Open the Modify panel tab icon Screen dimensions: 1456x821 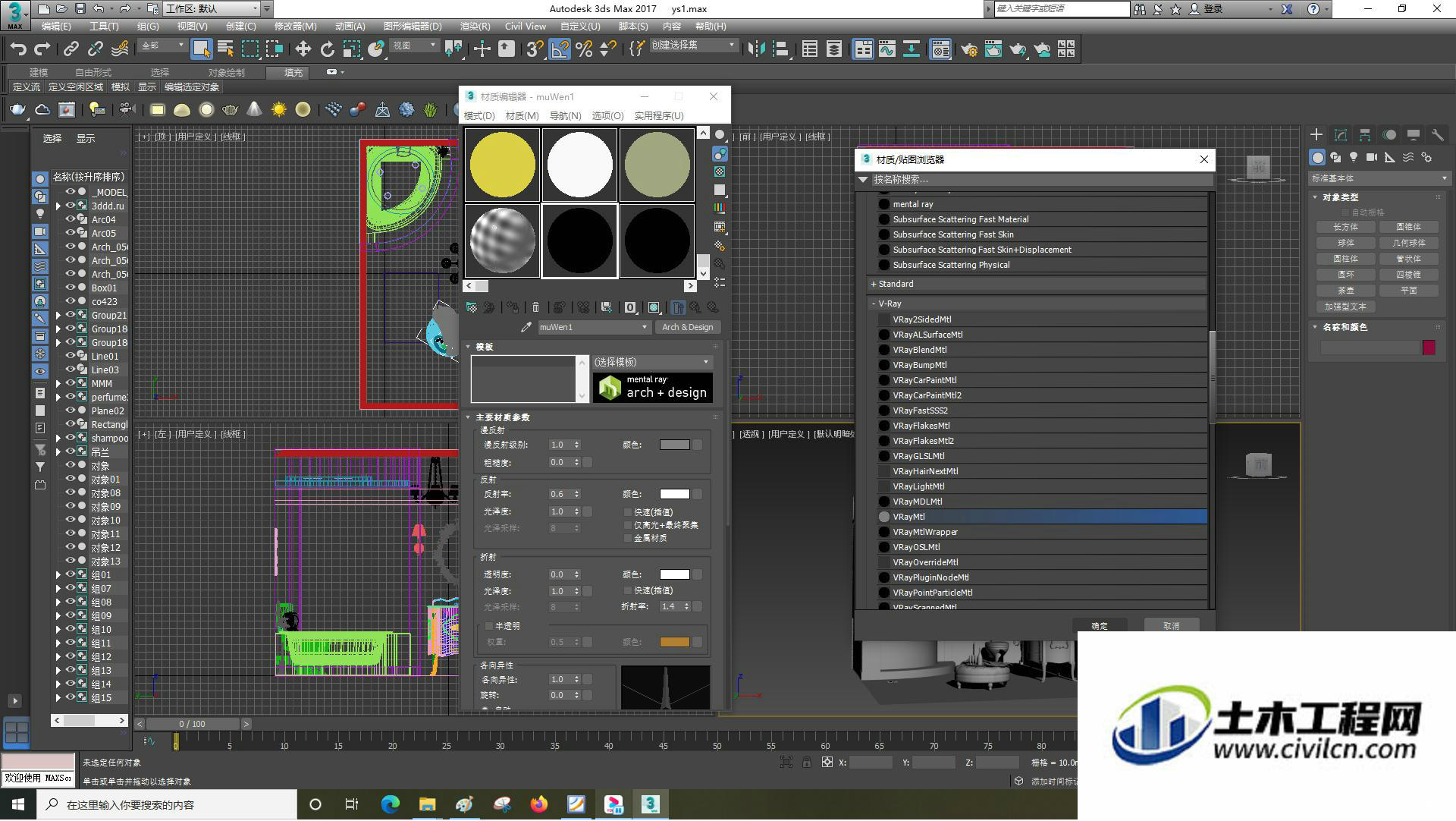pos(1341,135)
